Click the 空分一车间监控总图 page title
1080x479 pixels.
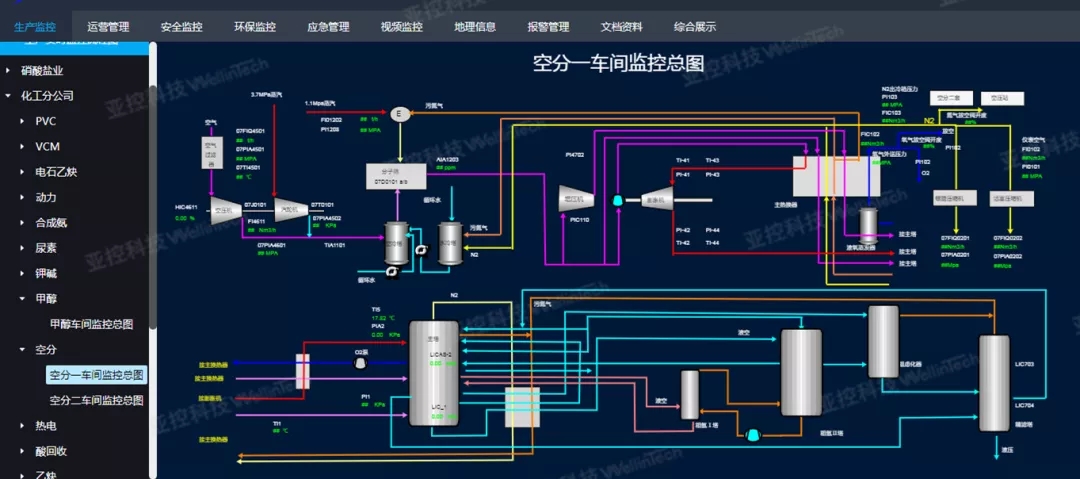(619, 63)
